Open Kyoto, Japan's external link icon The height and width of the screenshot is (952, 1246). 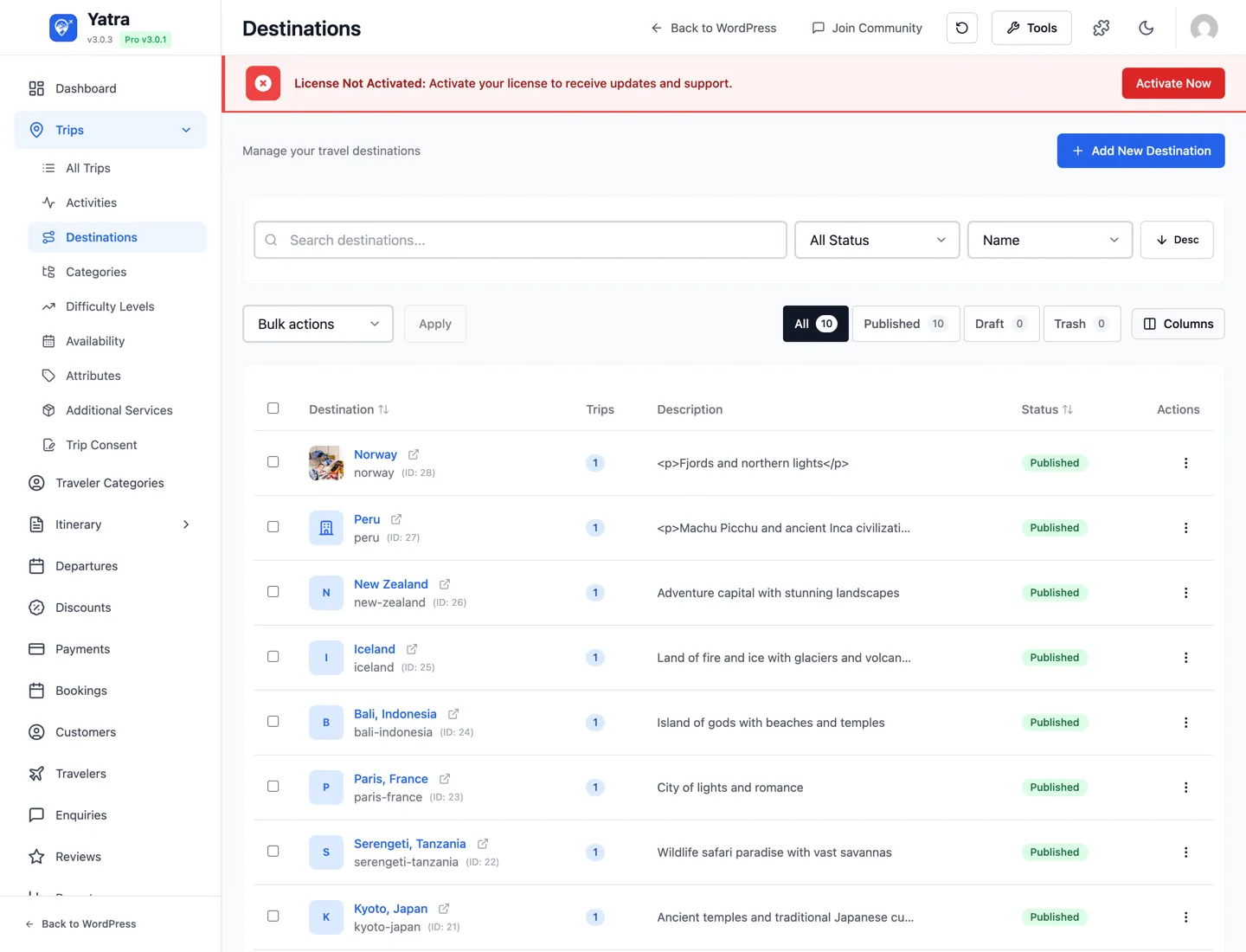[x=444, y=909]
